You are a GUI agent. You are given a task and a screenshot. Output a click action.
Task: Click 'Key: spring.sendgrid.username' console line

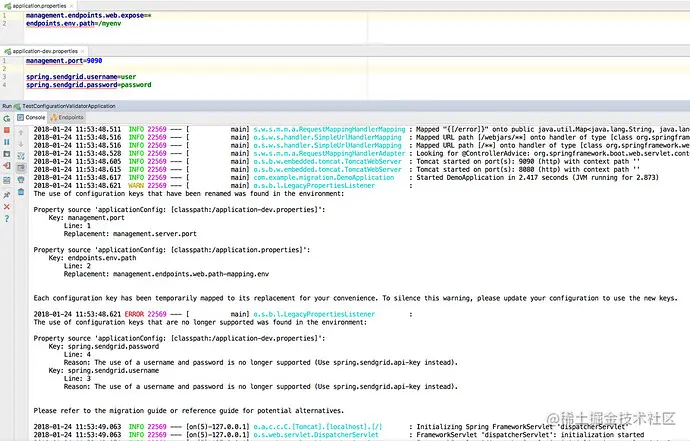point(104,371)
